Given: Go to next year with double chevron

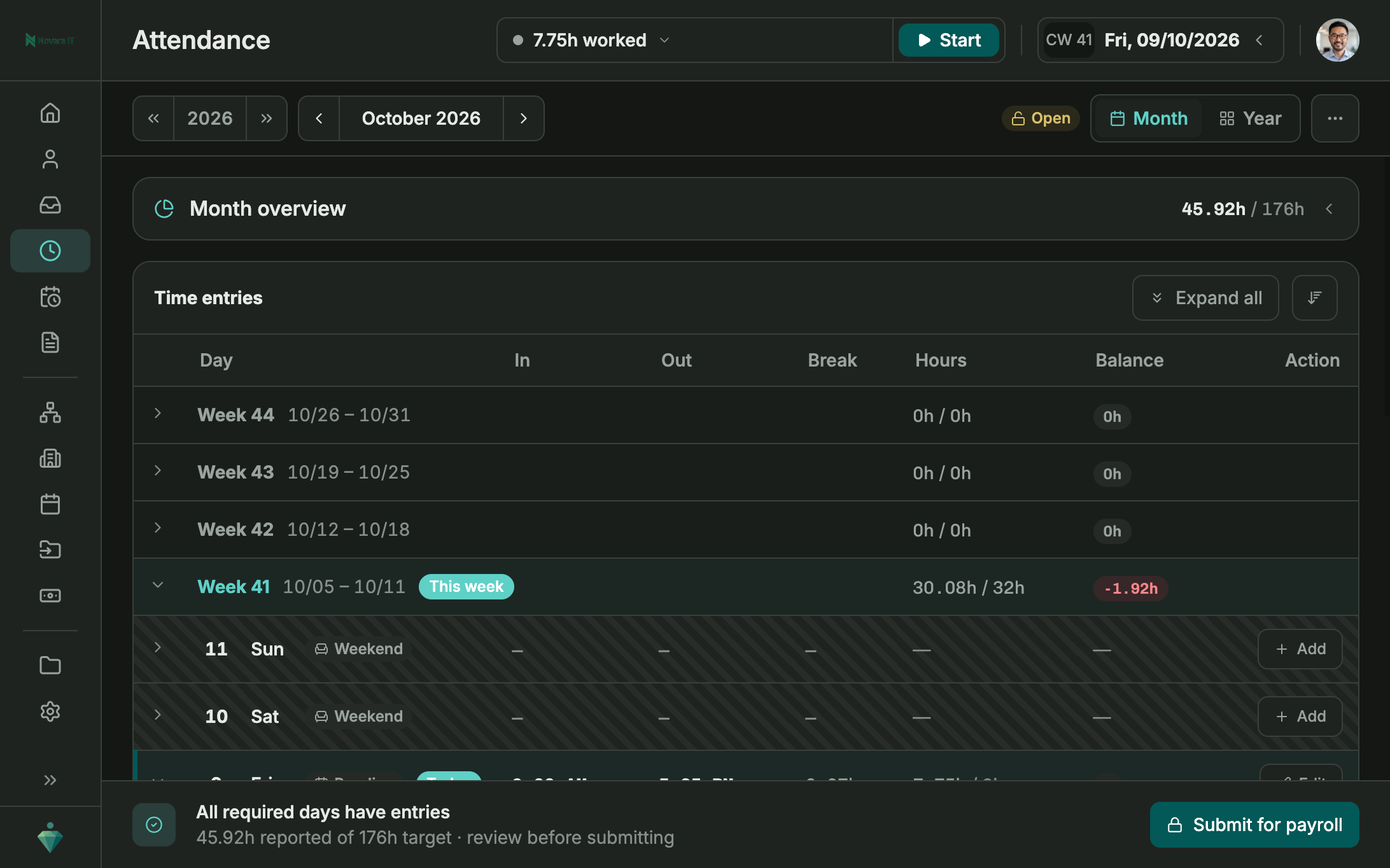Looking at the screenshot, I should (x=267, y=118).
